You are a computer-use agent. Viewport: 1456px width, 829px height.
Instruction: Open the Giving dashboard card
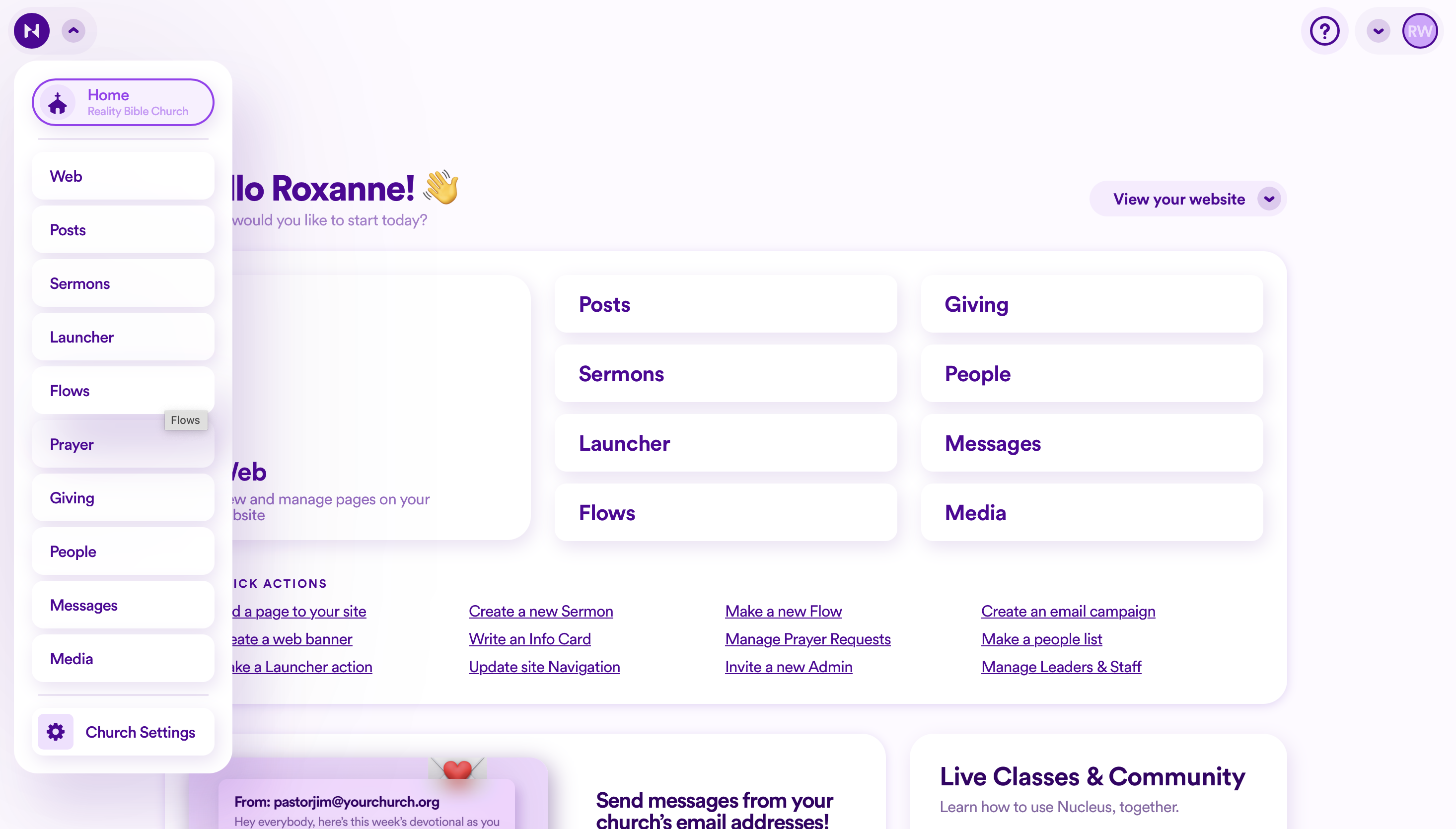pyautogui.click(x=1091, y=304)
